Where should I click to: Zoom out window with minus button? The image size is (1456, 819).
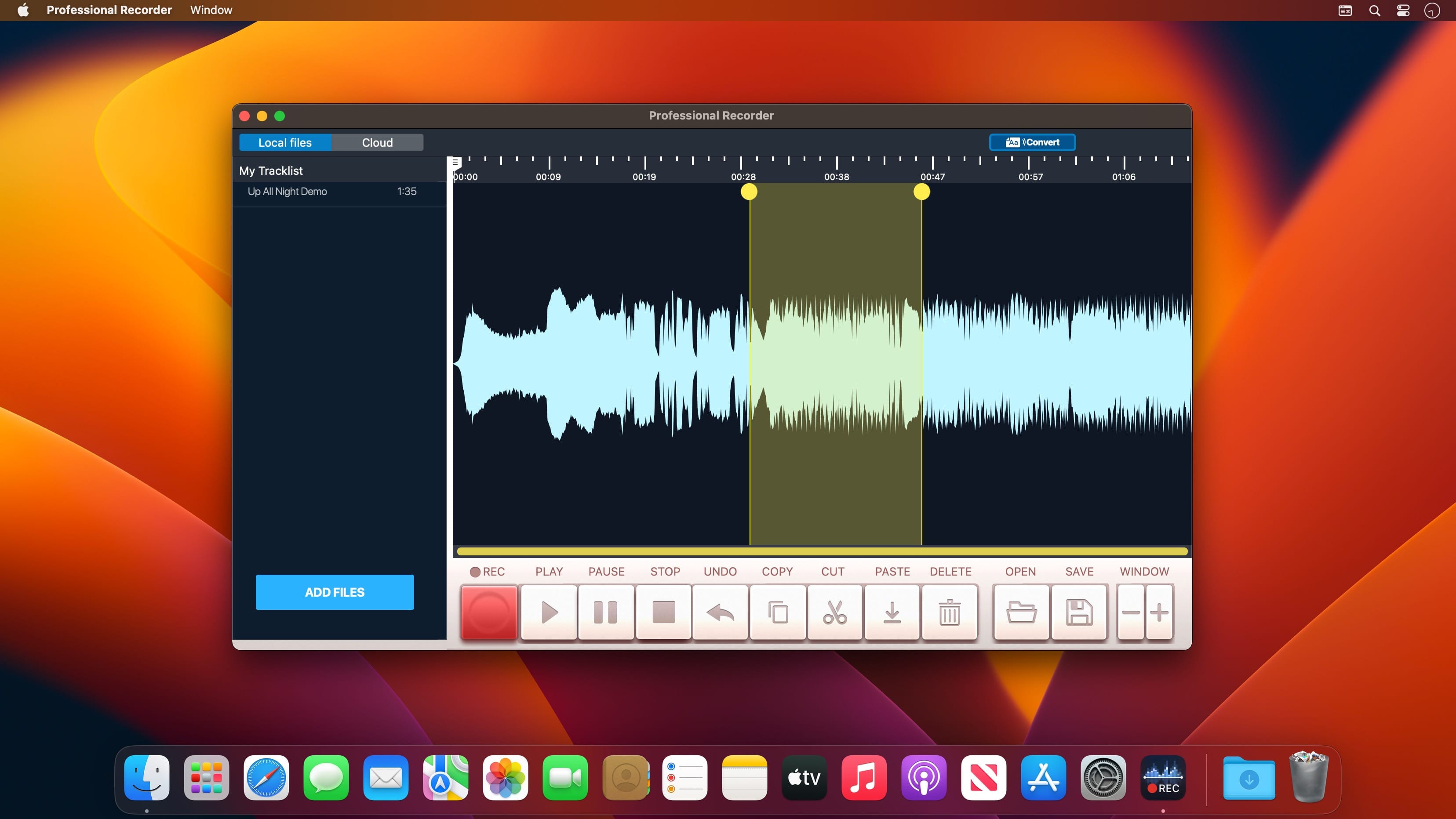(1131, 612)
